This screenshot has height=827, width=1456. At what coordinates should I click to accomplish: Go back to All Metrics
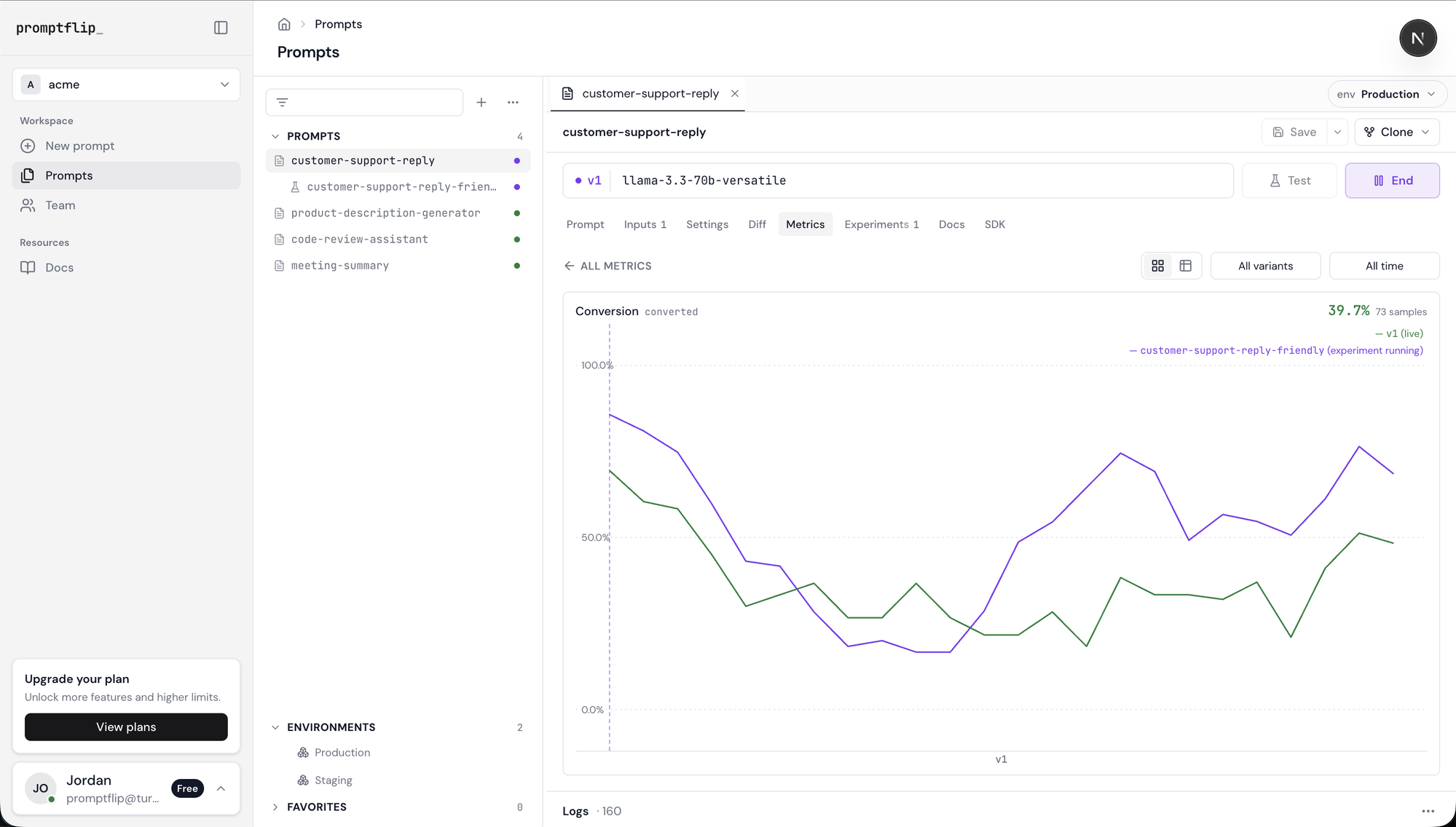(x=608, y=266)
